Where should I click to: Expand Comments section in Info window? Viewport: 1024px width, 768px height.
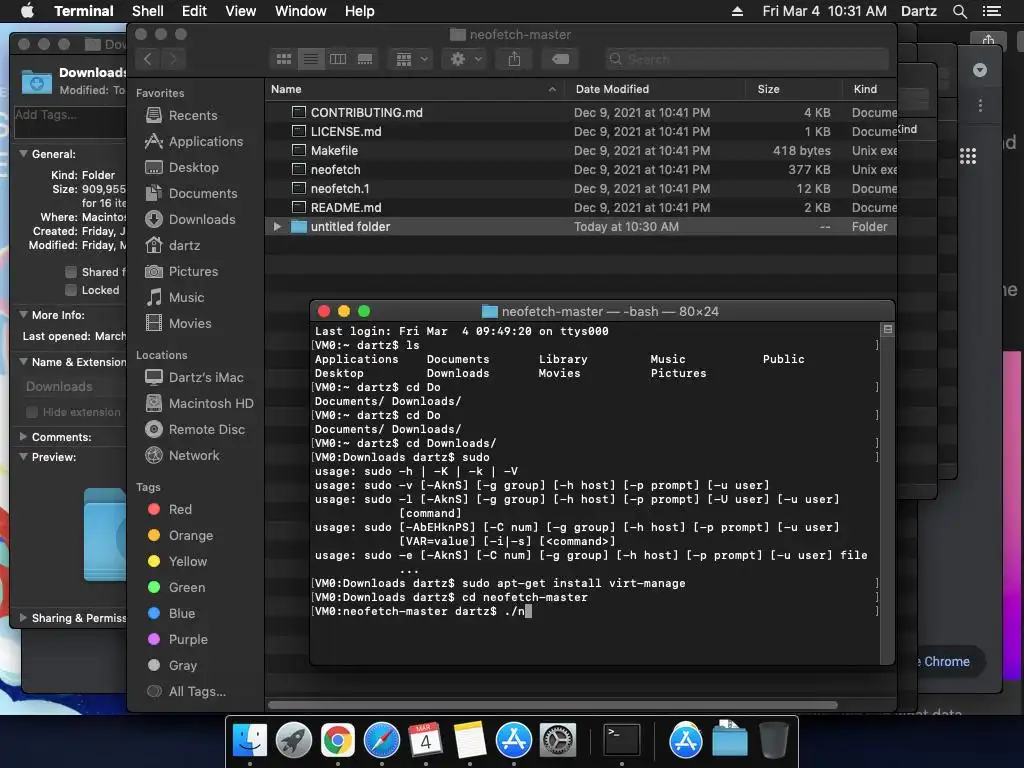pos(24,437)
